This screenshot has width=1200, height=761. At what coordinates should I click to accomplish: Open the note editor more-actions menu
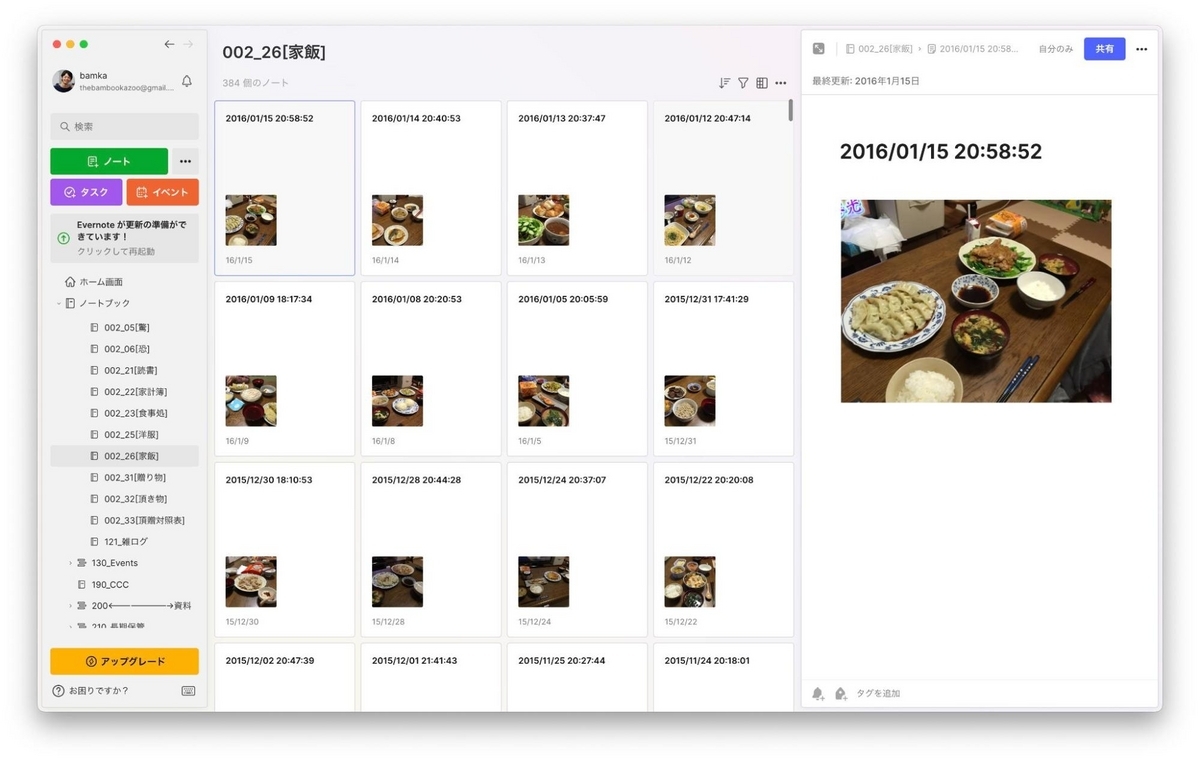point(1142,48)
